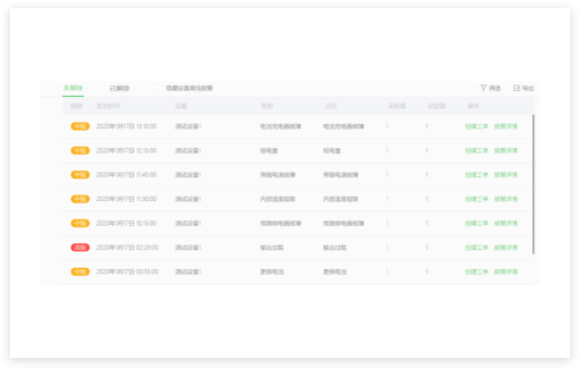Click 测试设备1 in the 11:30:00 row
The image size is (580, 370).
coord(188,199)
